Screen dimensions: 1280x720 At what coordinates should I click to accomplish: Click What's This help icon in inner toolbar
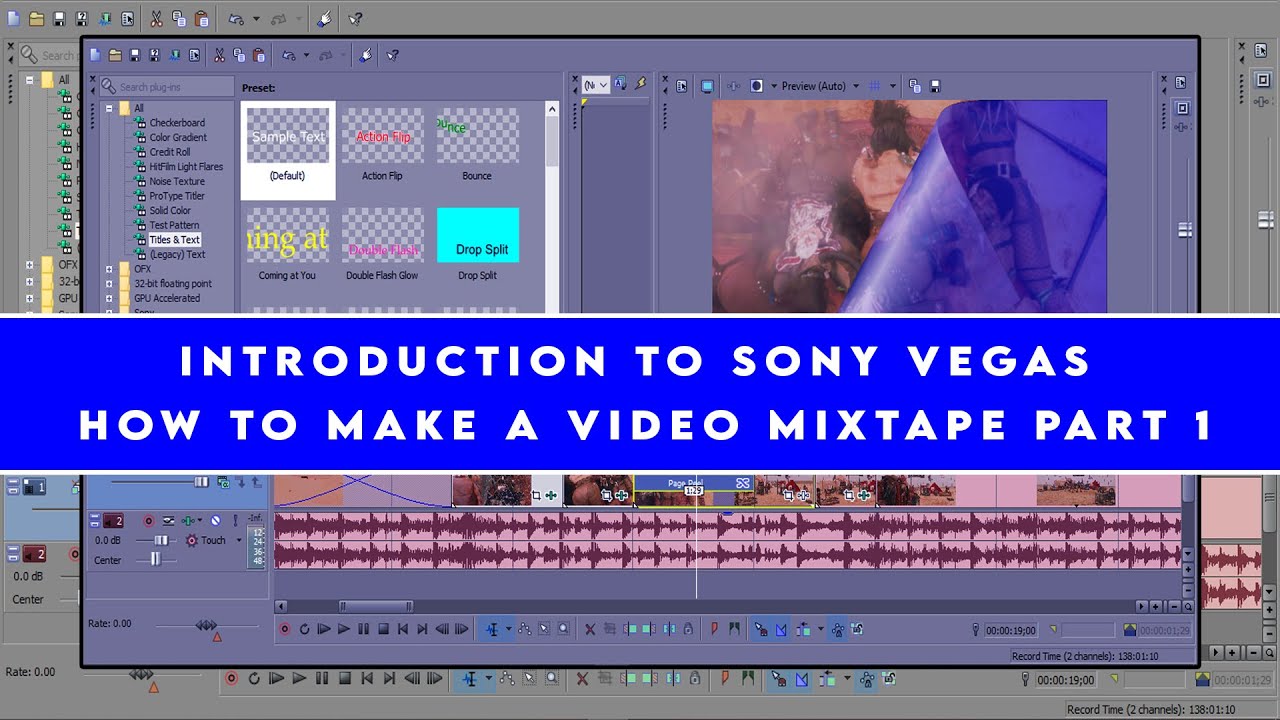(392, 55)
